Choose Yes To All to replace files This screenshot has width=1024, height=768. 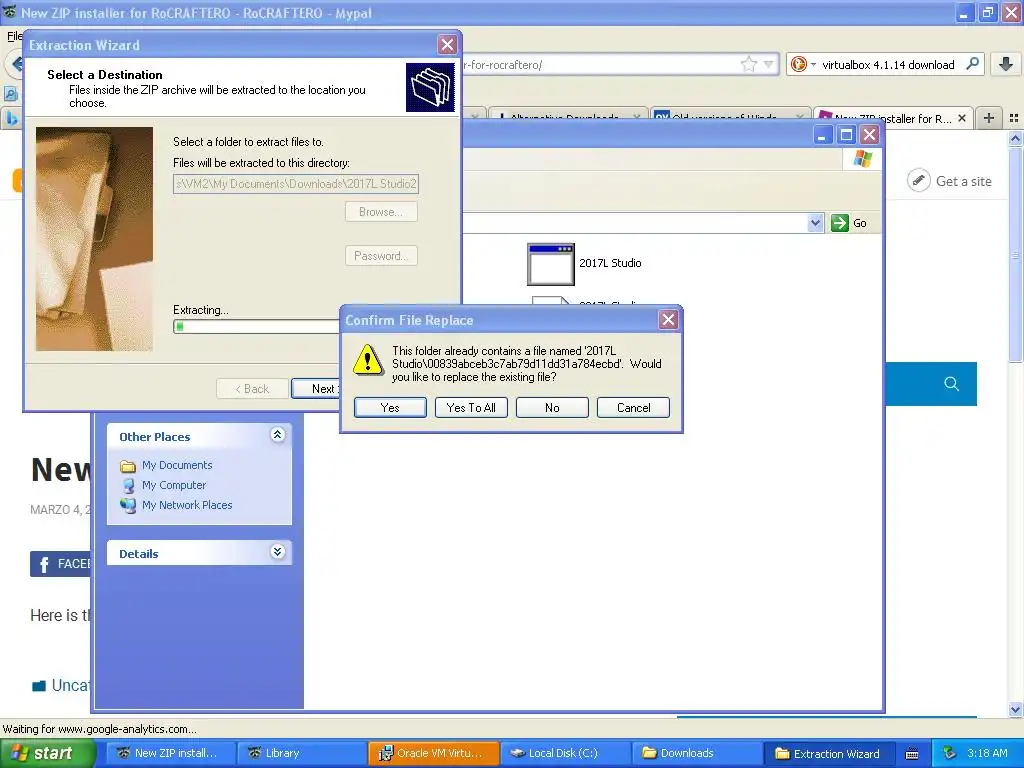pyautogui.click(x=471, y=408)
